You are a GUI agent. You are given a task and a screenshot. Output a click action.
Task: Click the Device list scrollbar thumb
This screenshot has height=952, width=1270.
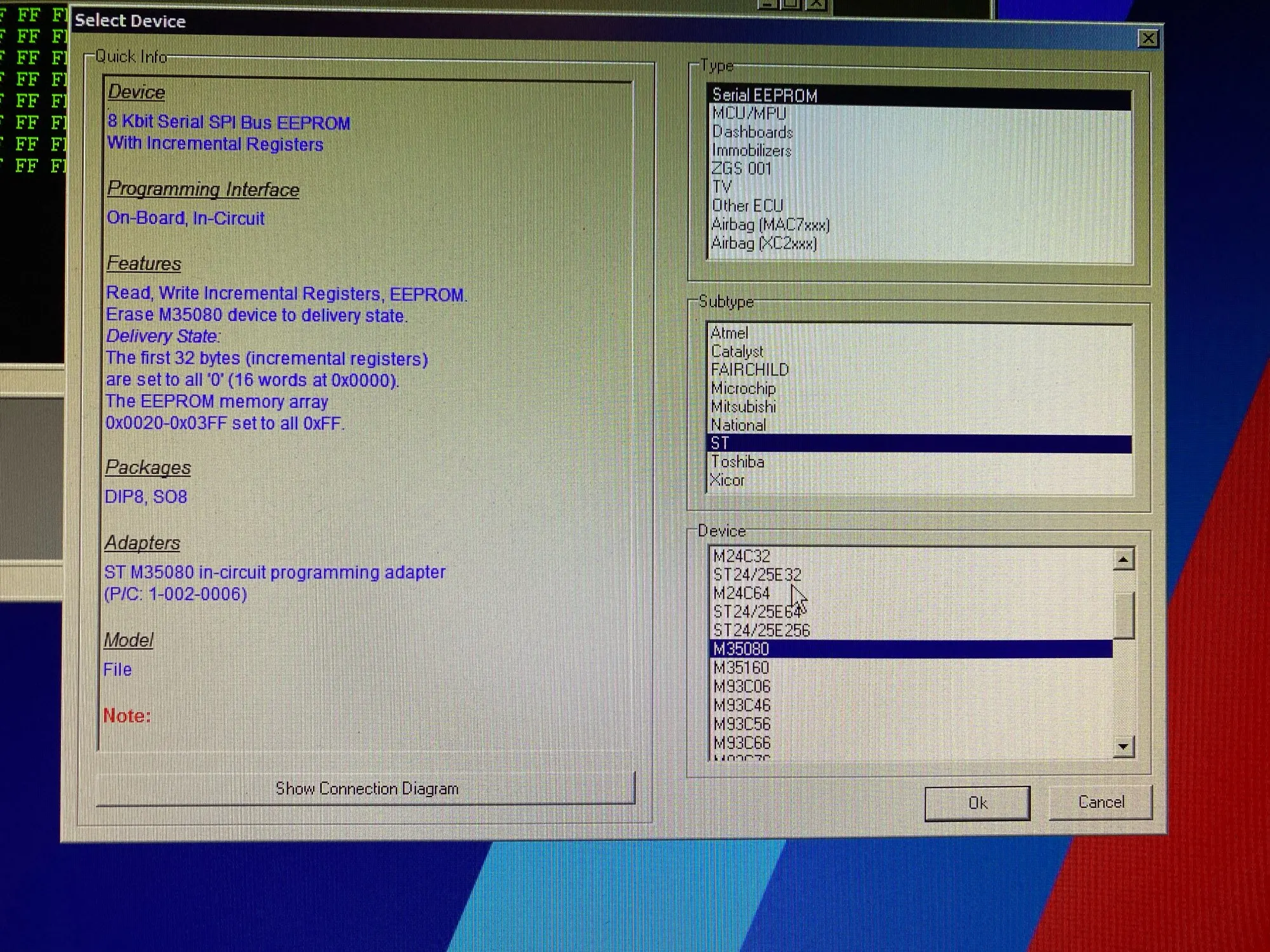(x=1123, y=614)
